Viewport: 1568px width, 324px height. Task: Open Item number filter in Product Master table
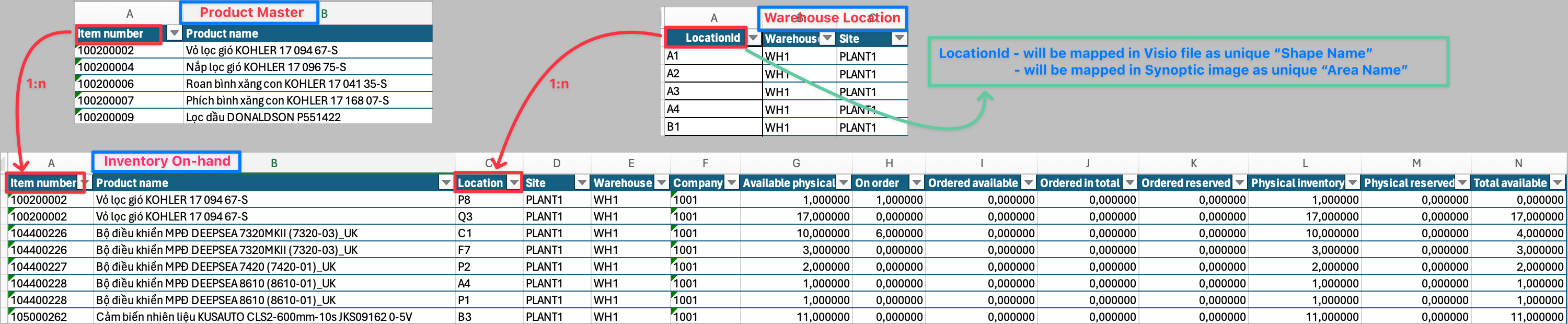pos(174,33)
